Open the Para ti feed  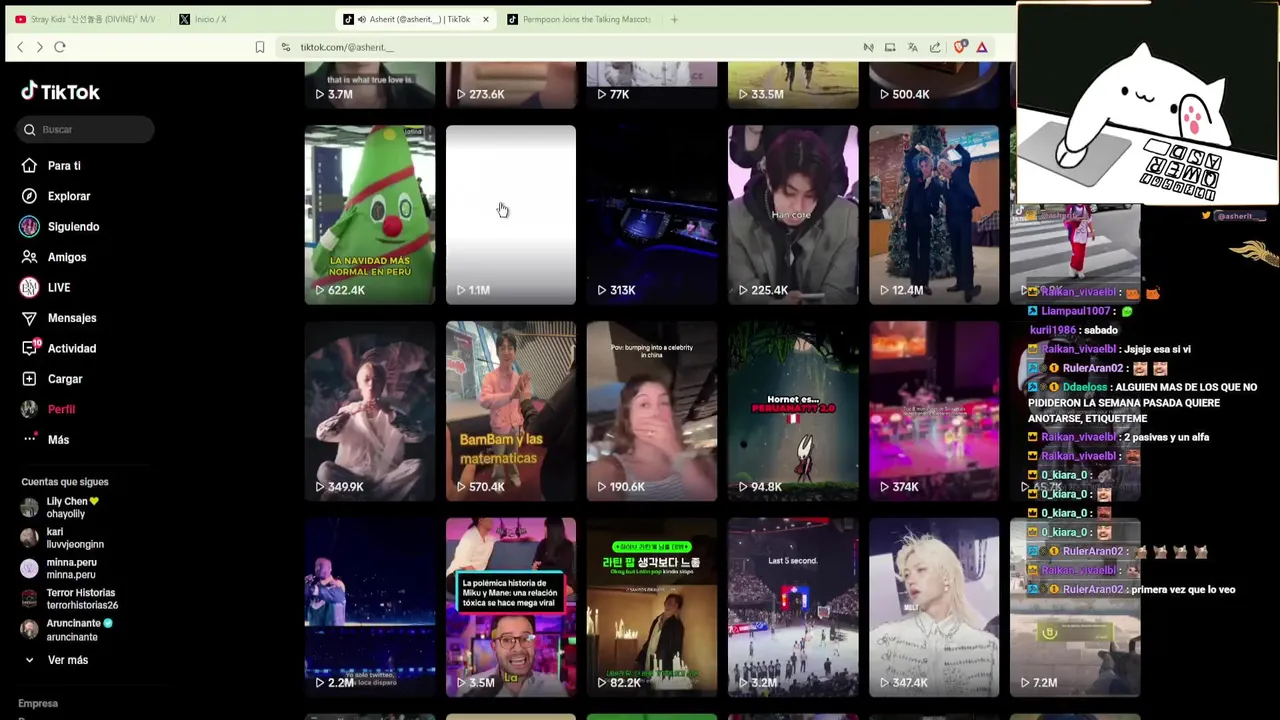coord(64,166)
